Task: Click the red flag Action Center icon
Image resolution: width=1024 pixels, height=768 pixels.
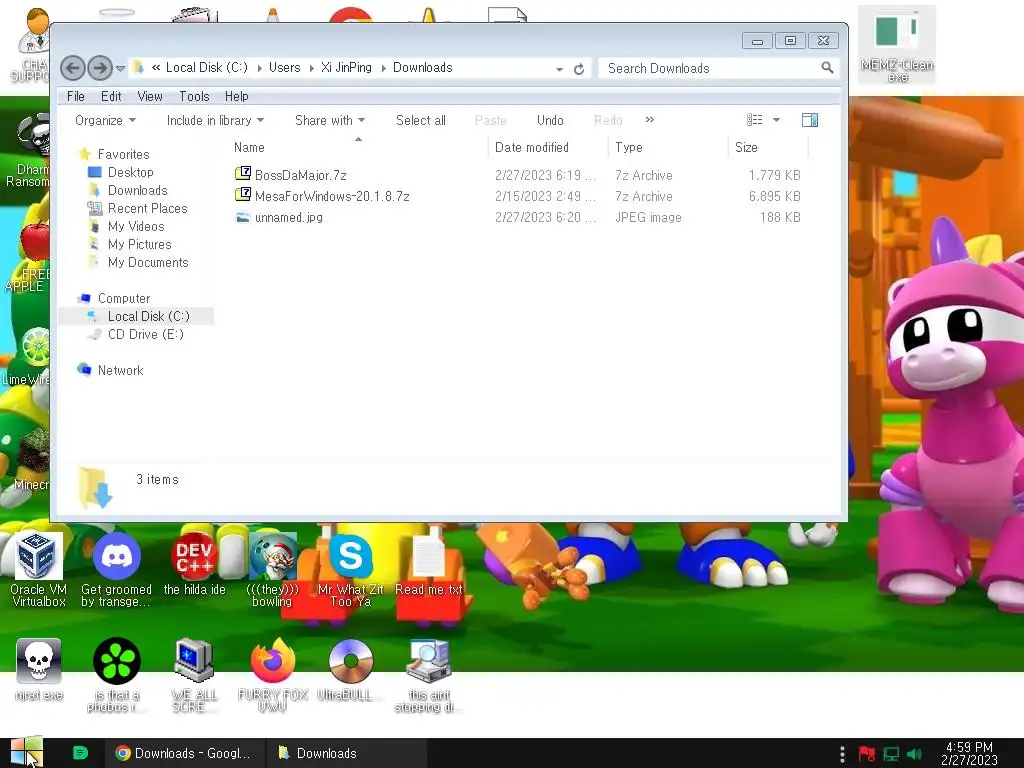Action: tap(867, 754)
